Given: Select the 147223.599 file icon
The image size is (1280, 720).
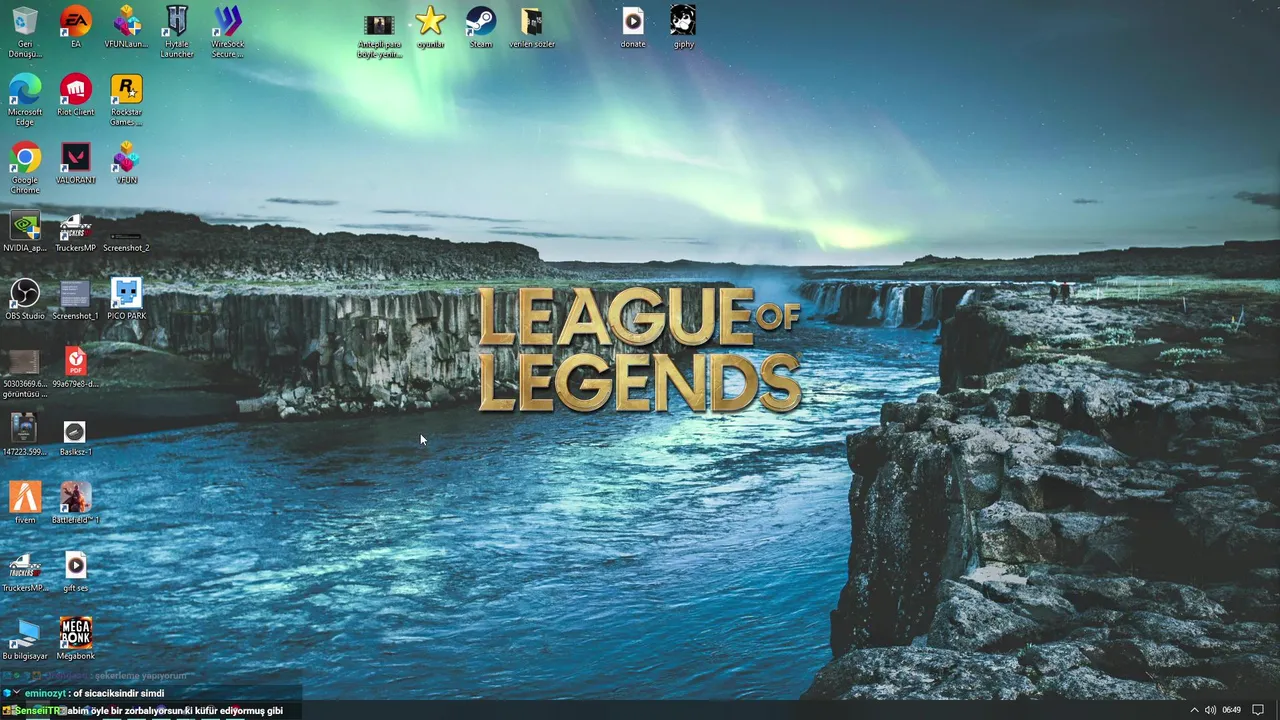Looking at the screenshot, I should (25, 435).
